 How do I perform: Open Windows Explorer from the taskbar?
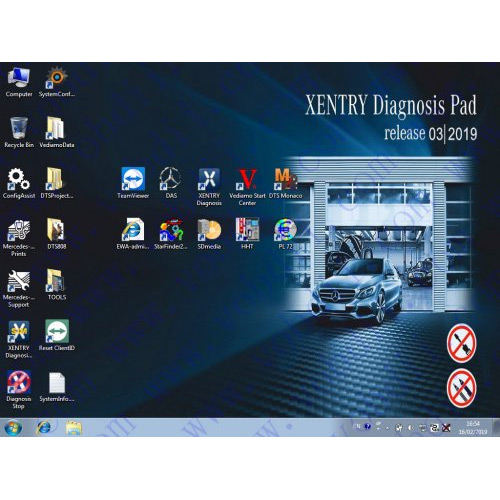click(x=74, y=428)
